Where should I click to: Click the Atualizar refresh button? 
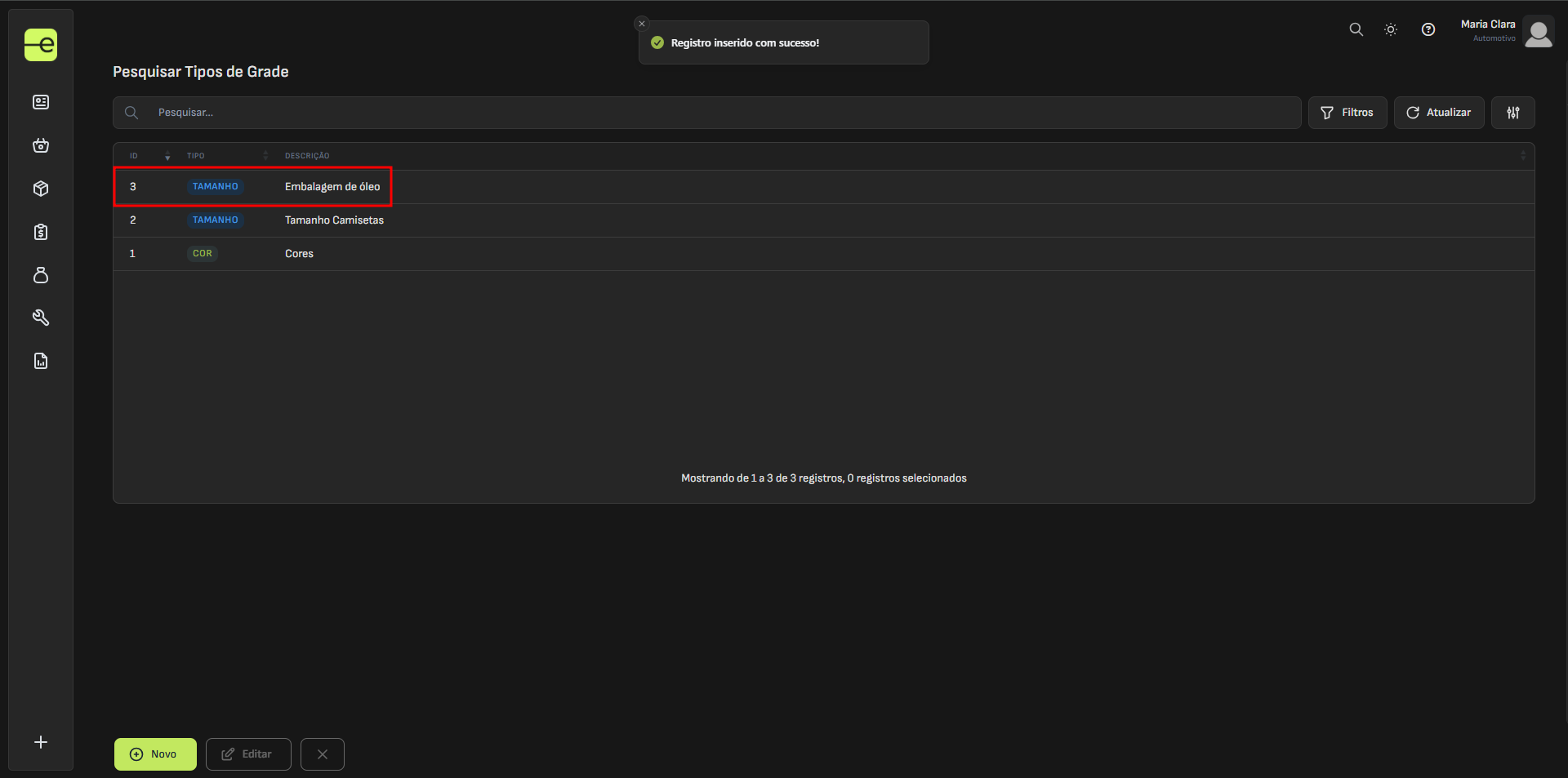click(1439, 113)
